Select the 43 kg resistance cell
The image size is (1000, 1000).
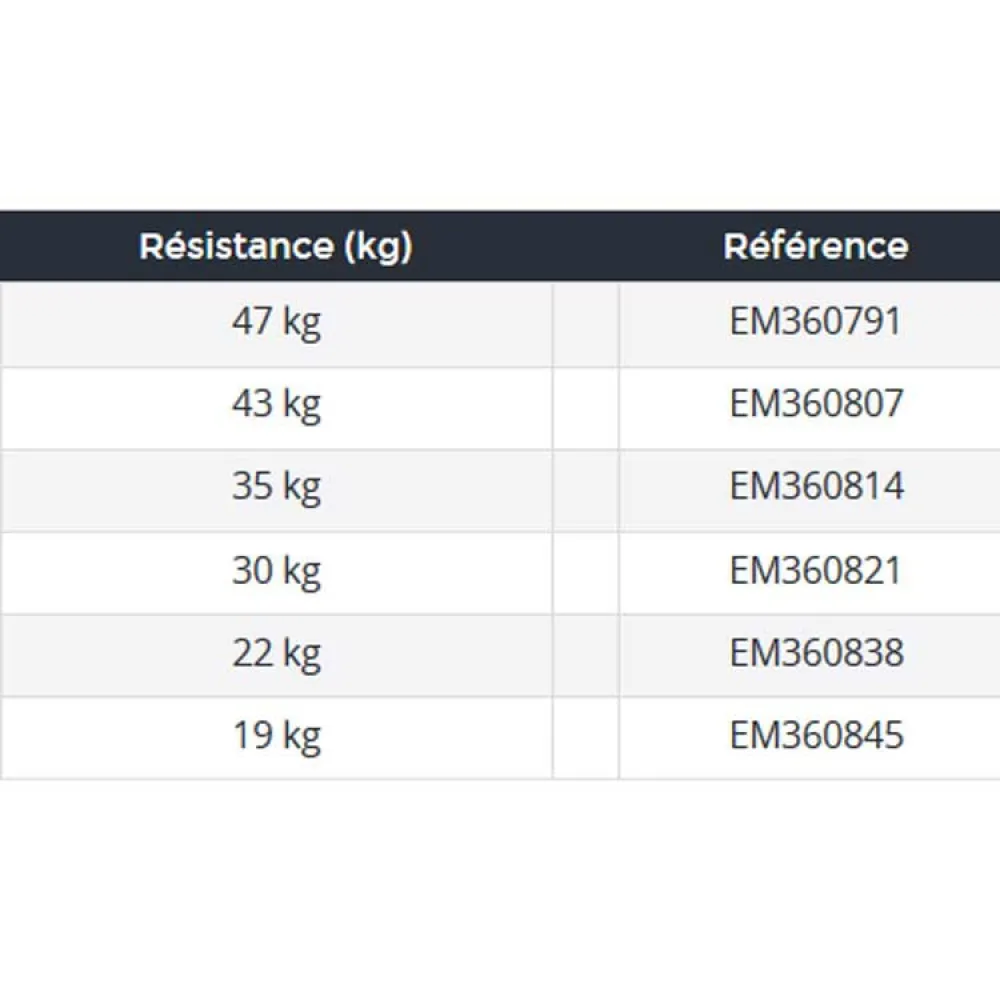coord(276,408)
